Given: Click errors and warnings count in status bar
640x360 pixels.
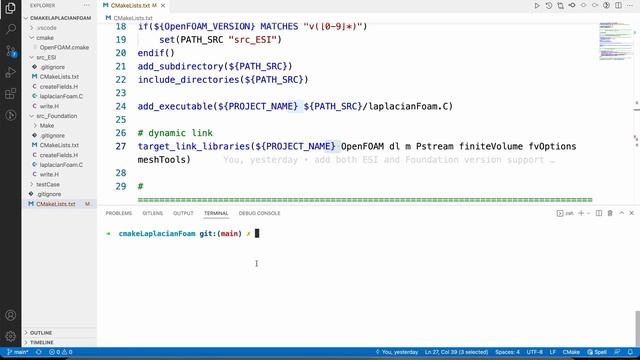Looking at the screenshot, I should click(x=60, y=352).
